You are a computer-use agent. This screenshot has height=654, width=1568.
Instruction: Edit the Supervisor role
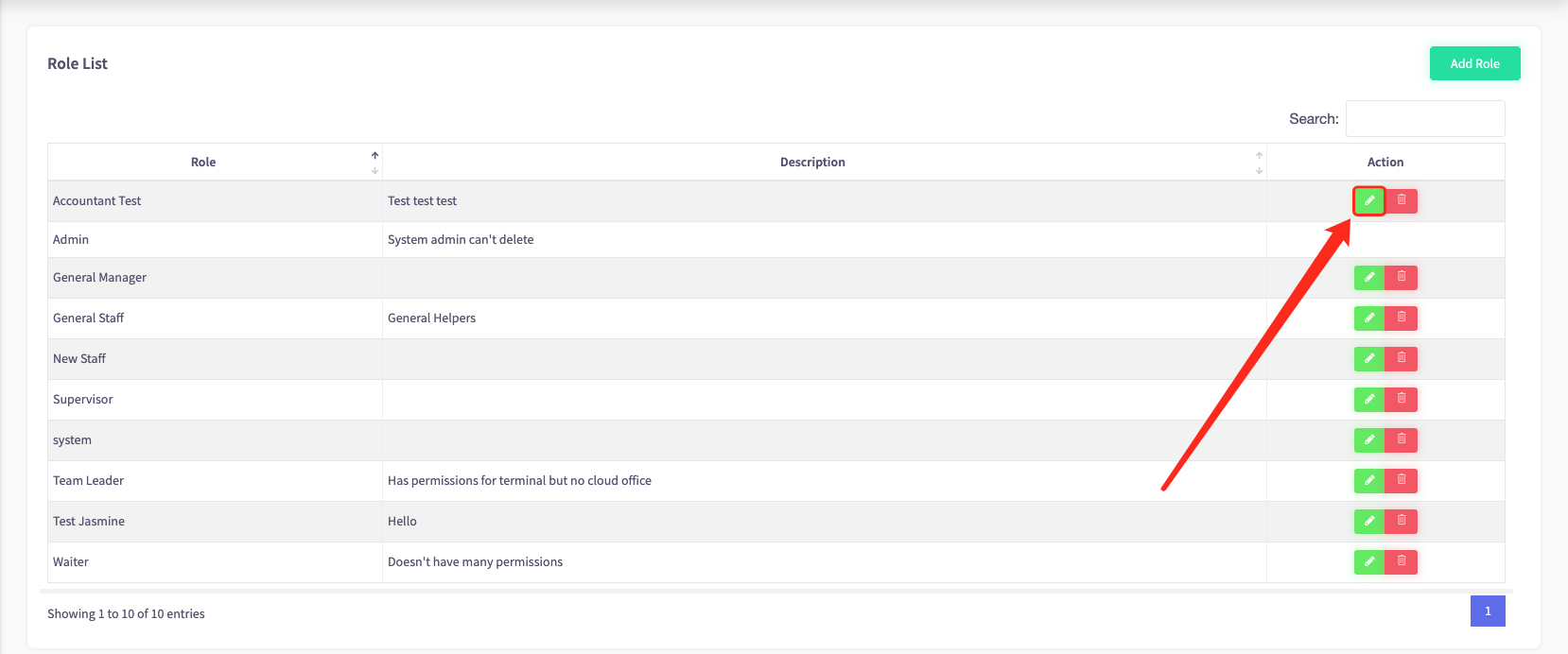pyautogui.click(x=1368, y=399)
